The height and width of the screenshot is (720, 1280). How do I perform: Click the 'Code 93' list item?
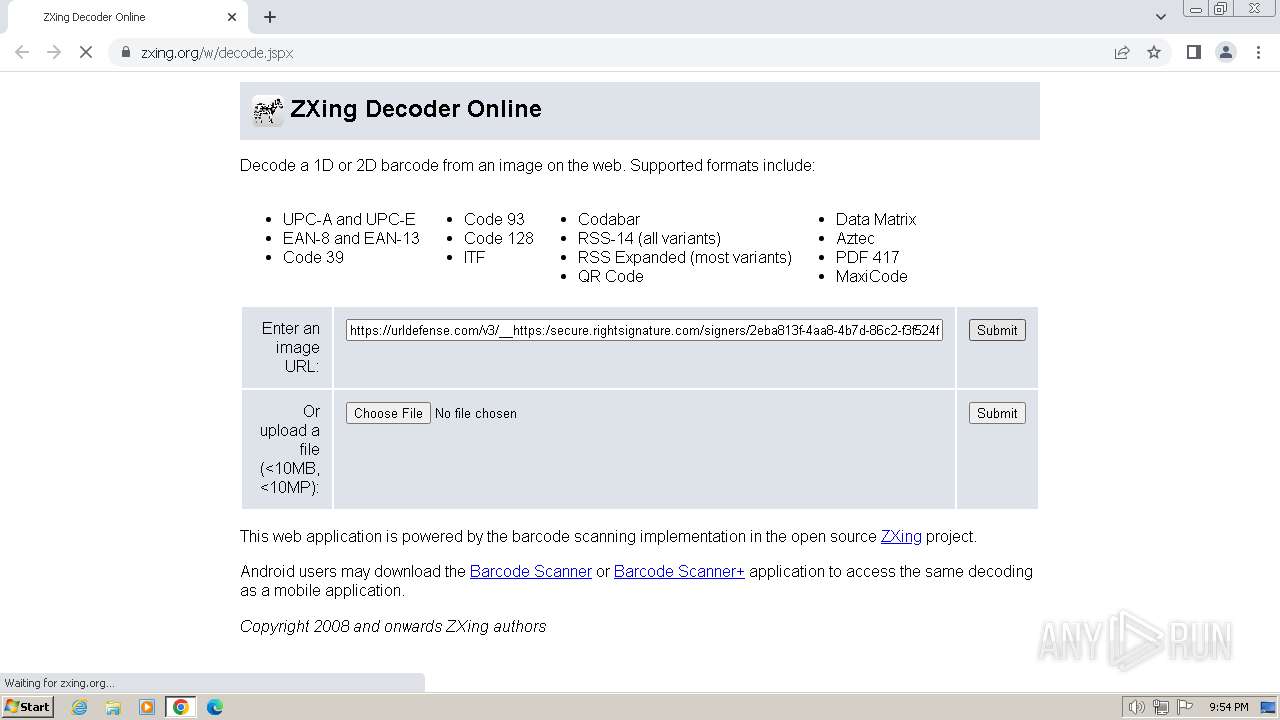click(494, 219)
